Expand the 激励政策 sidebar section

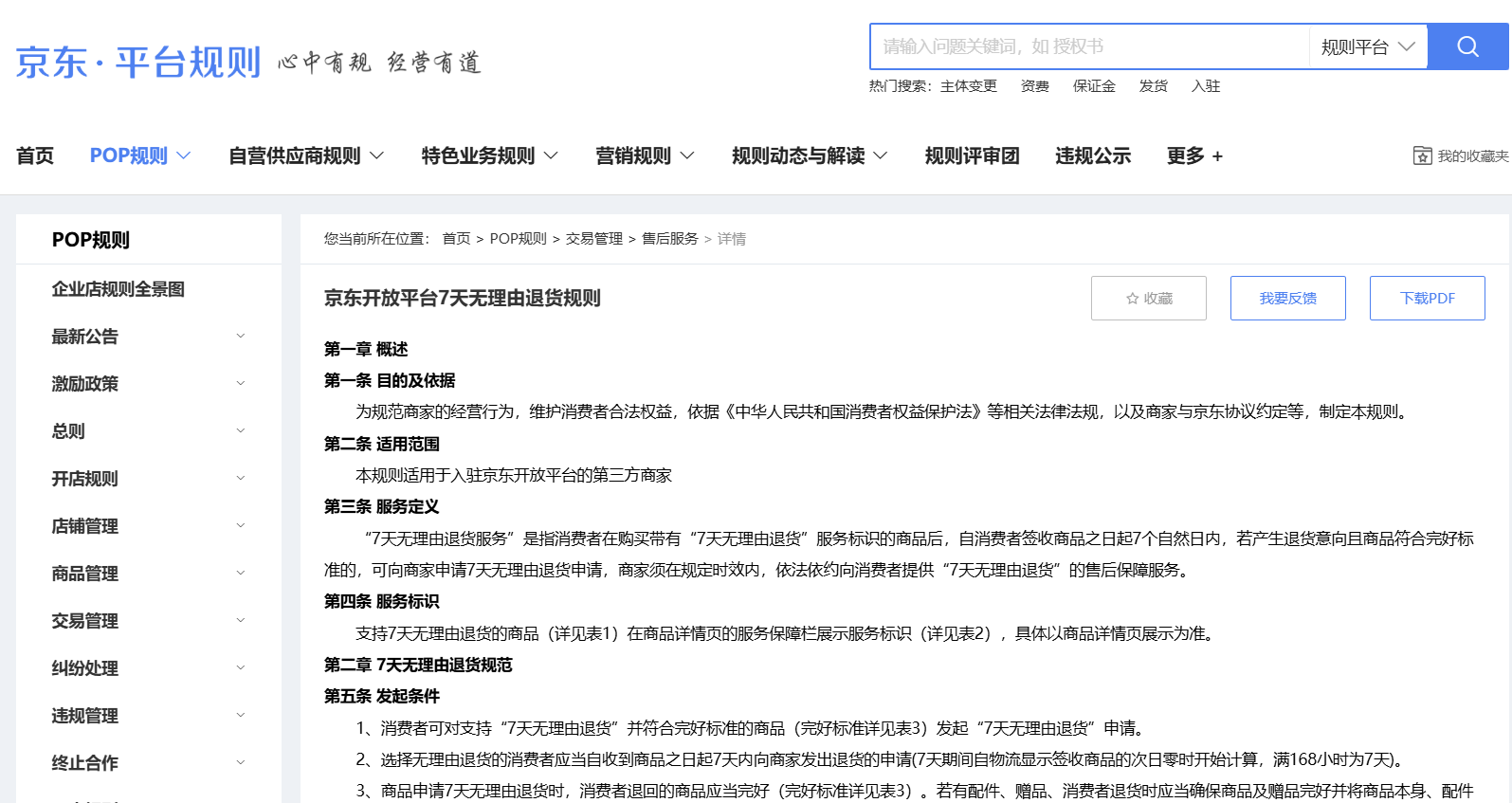241,383
